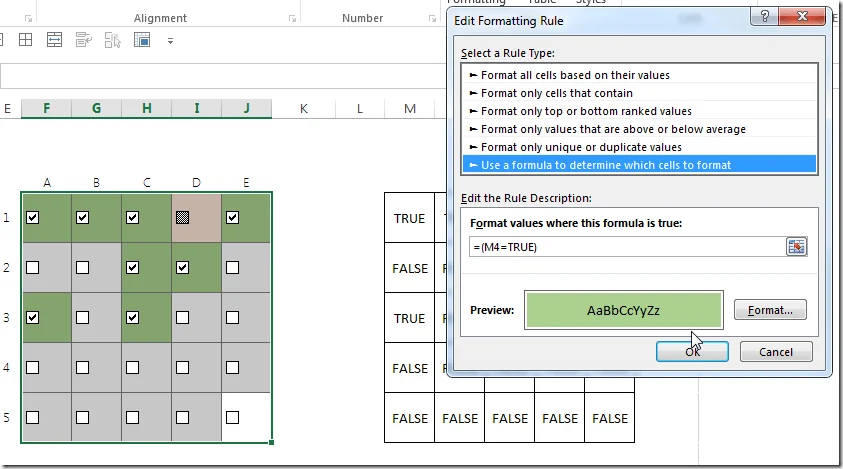Uncheck the checkbox in column A row 1

[x=33, y=217]
